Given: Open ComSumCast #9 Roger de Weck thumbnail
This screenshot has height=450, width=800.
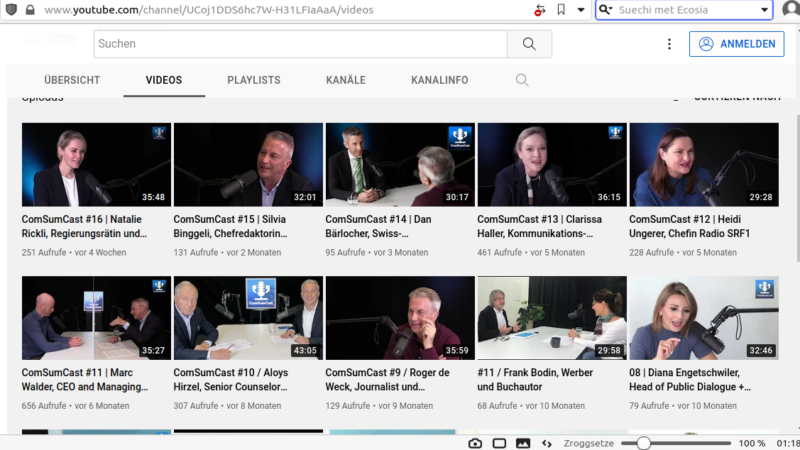Looking at the screenshot, I should (x=400, y=318).
